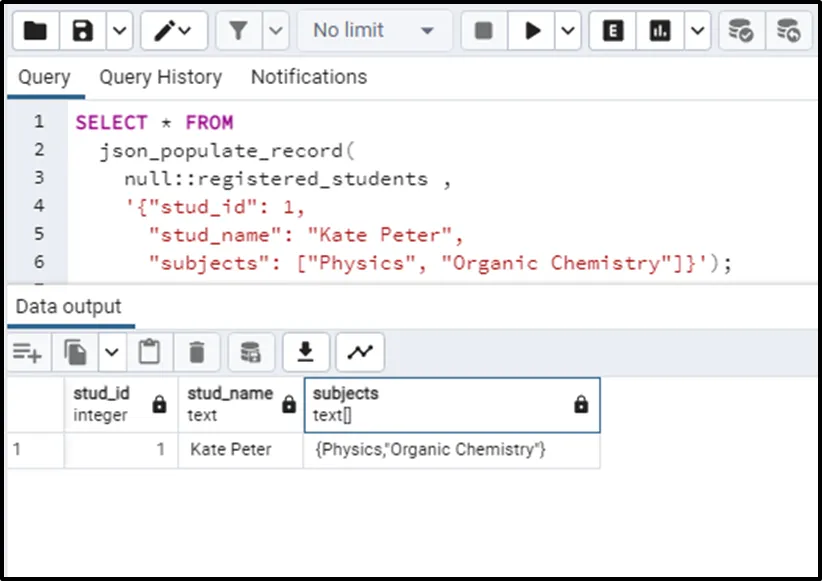Screen dimensions: 822x581
Task: Expand the Execute options dropdown arrow
Action: [x=568, y=31]
